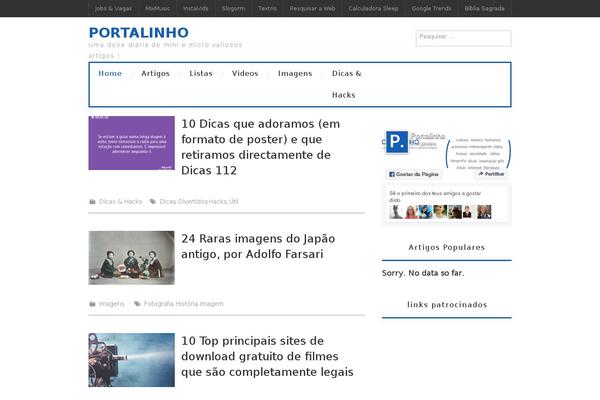Click the site tagline 'uma dose diária'
Viewport: 600px width, 400px height.
point(165,50)
